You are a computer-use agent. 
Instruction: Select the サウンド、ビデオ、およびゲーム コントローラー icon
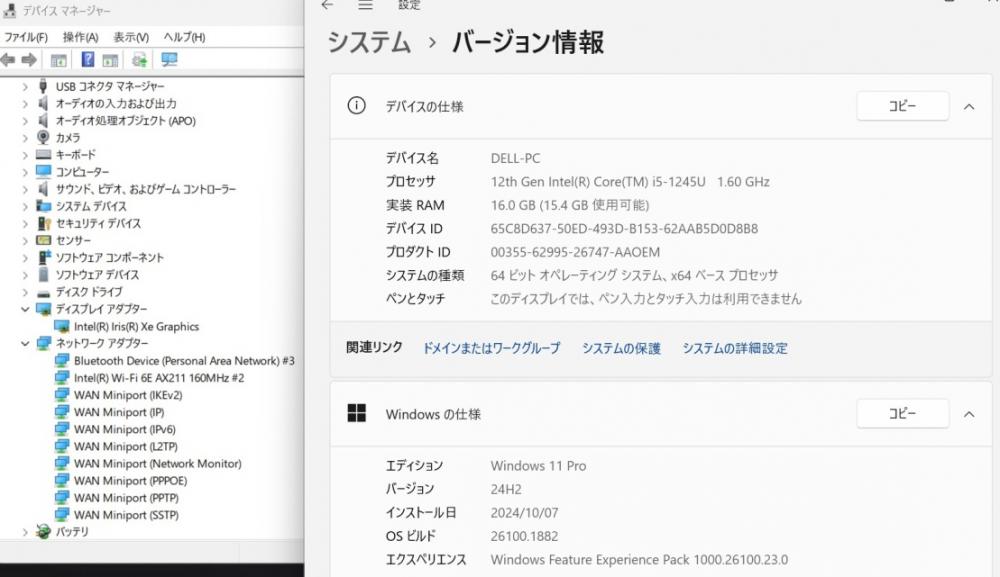click(43, 189)
